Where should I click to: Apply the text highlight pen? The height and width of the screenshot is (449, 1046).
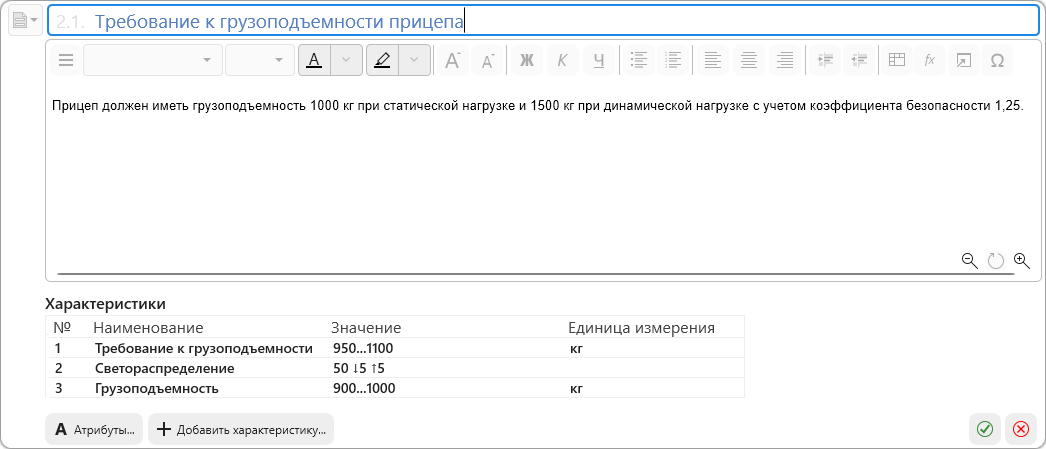[x=382, y=61]
